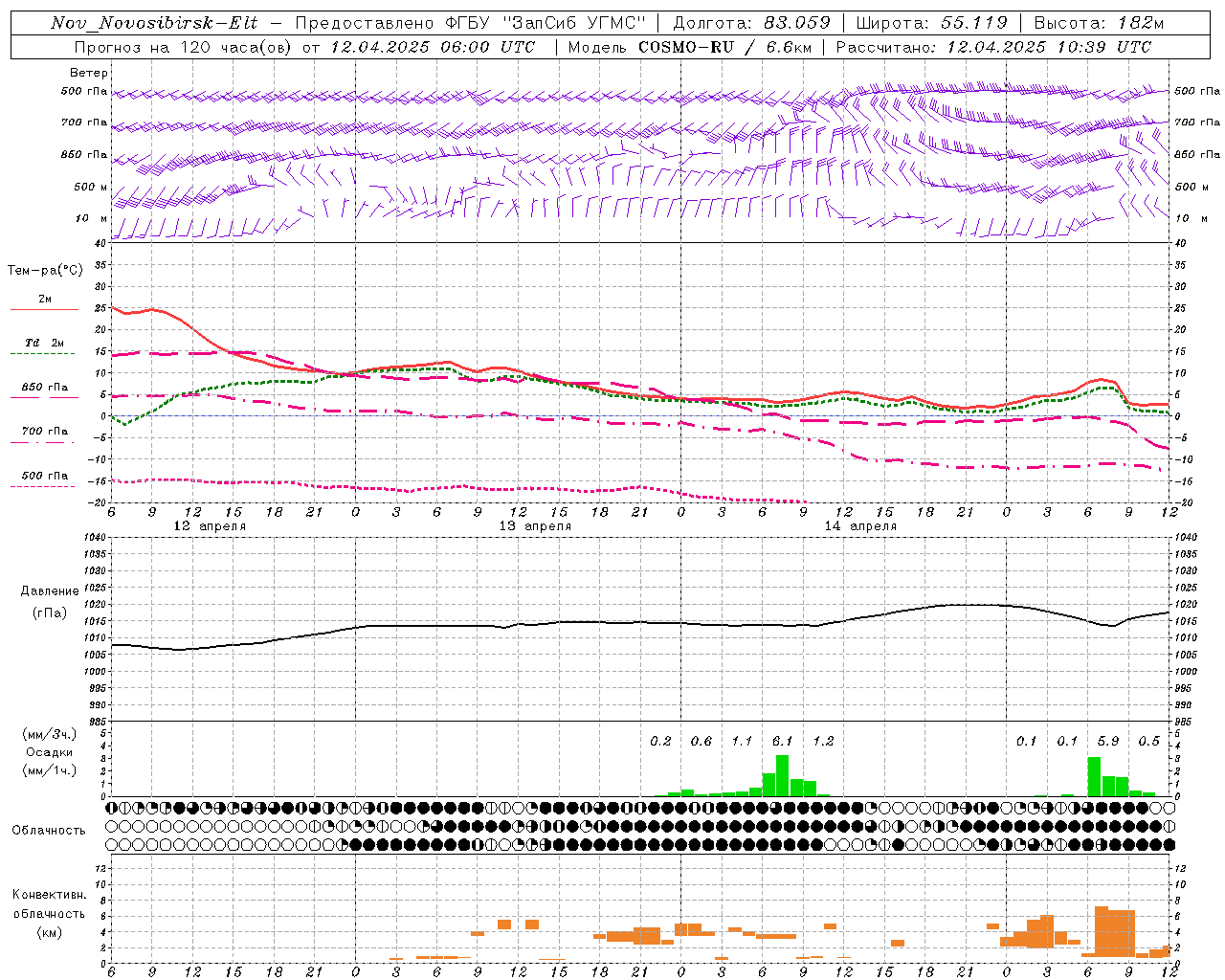Screen dimensions: 1225x980
Task: Click the Высота: 182м value
Action: pos(1099,23)
